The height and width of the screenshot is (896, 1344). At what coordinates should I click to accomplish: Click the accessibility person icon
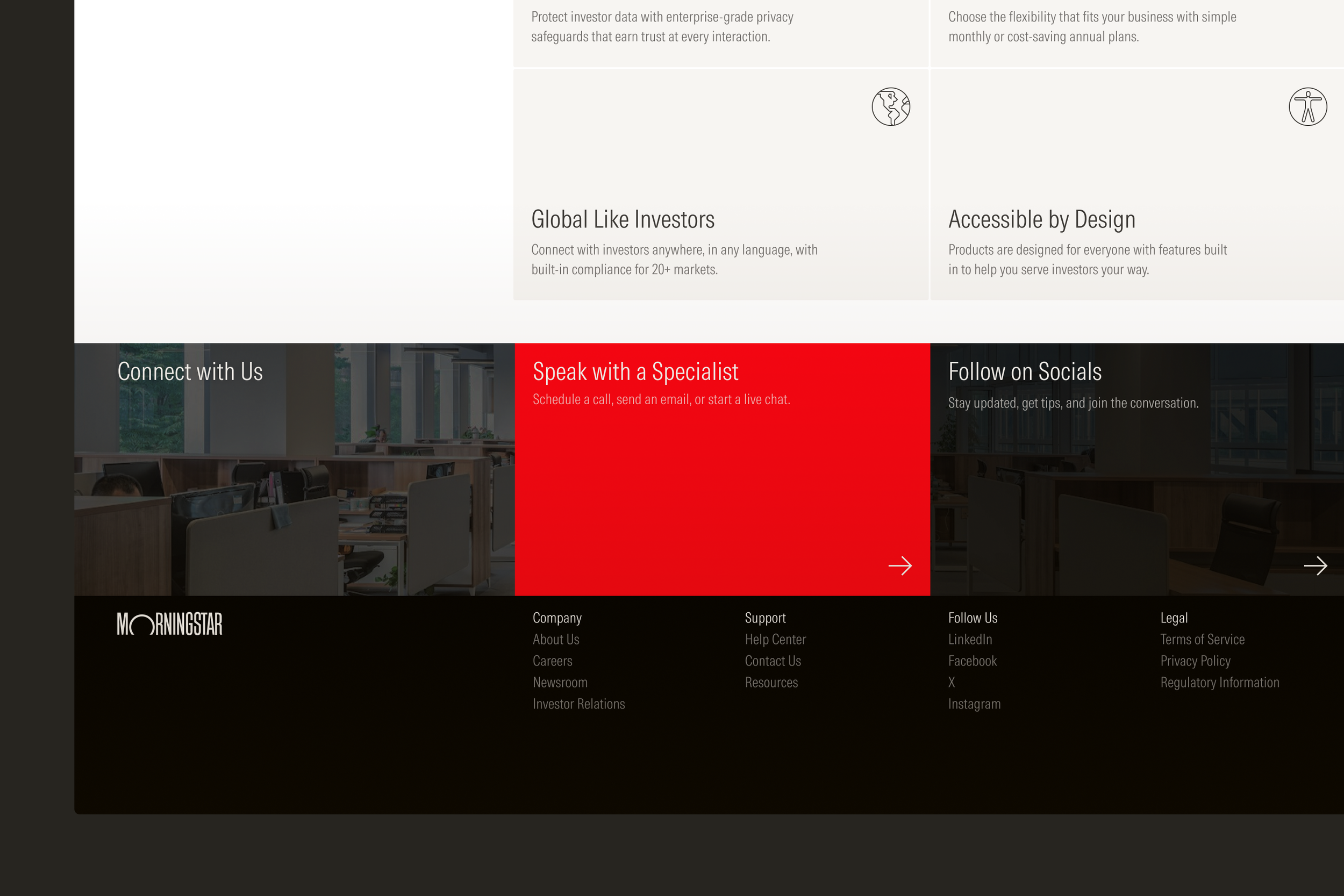tap(1307, 107)
